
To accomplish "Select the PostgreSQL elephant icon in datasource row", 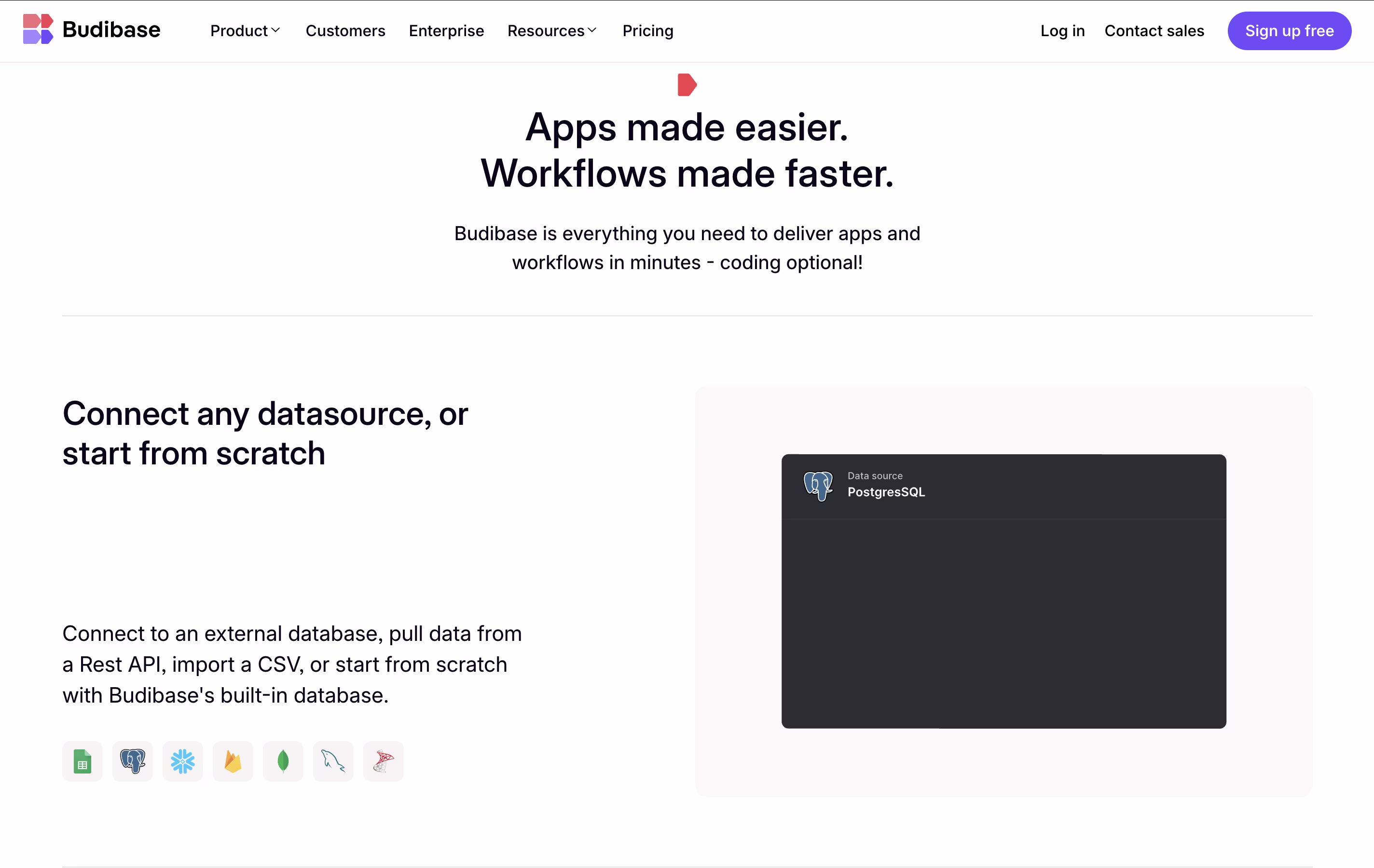I will pyautogui.click(x=132, y=761).
